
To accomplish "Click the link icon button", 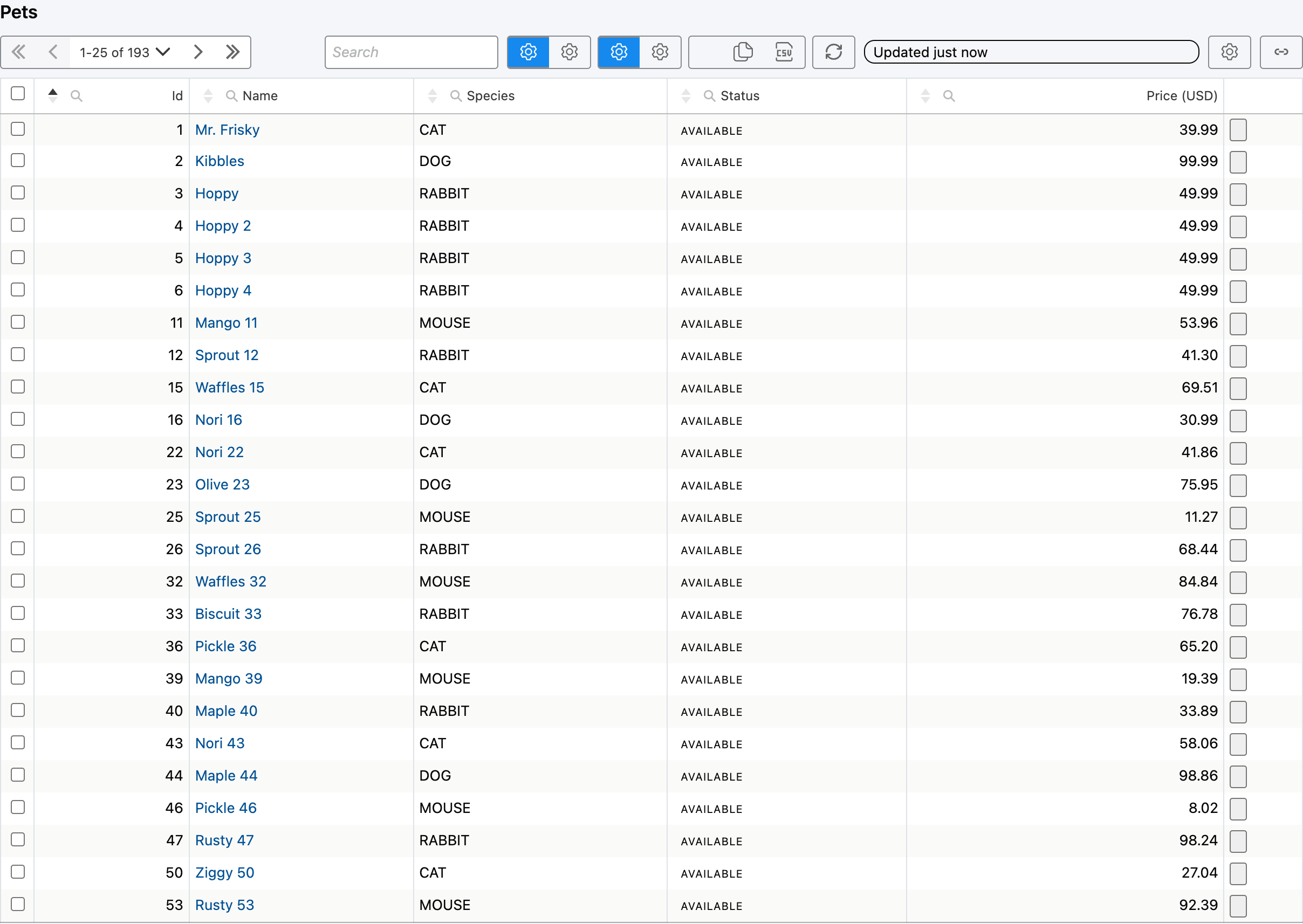I will [1281, 52].
